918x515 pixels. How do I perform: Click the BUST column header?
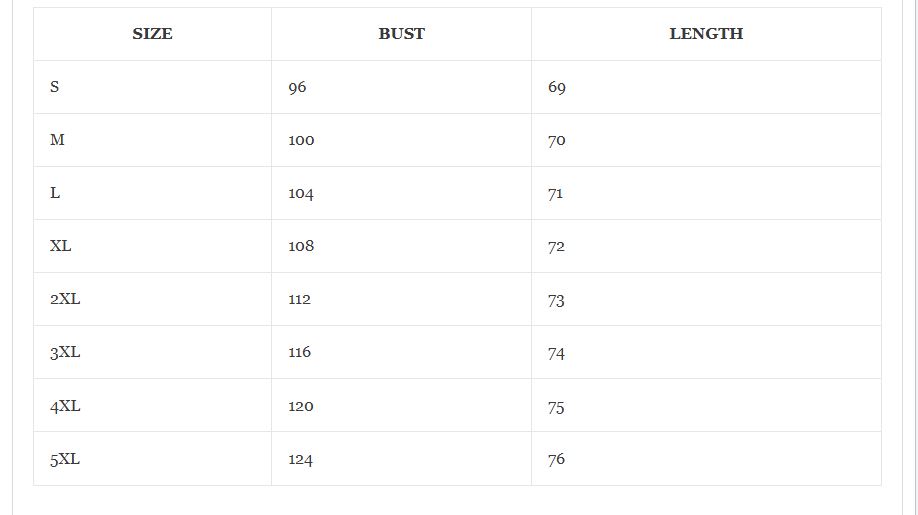(402, 34)
